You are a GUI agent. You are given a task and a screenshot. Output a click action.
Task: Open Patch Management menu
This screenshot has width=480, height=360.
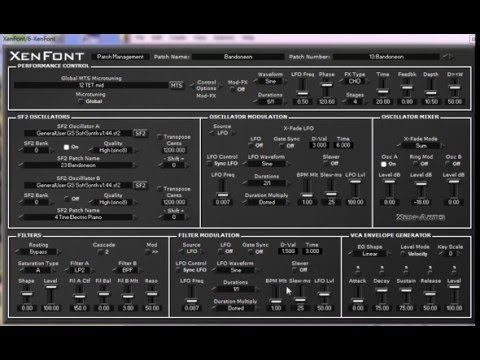tap(120, 57)
